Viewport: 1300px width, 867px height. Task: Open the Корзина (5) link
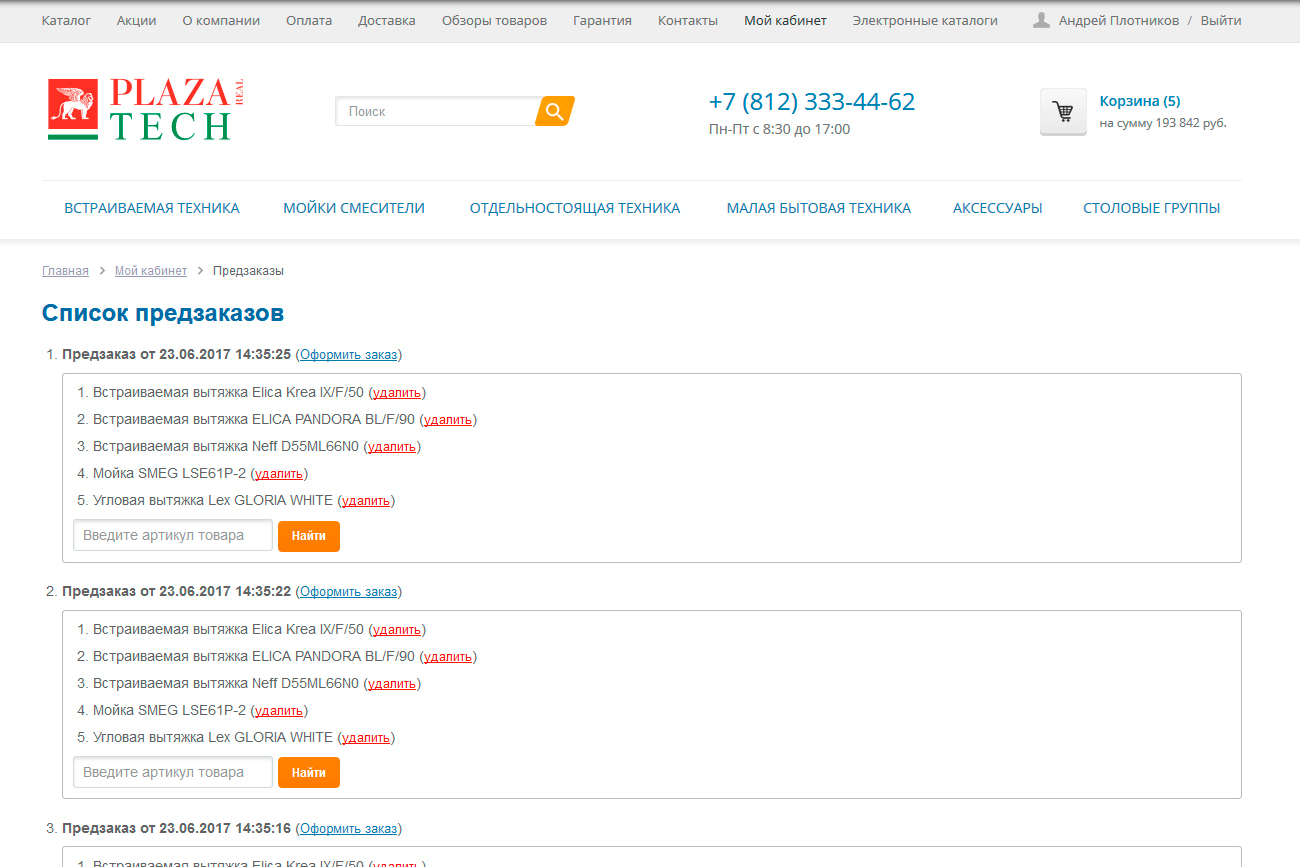[1140, 101]
